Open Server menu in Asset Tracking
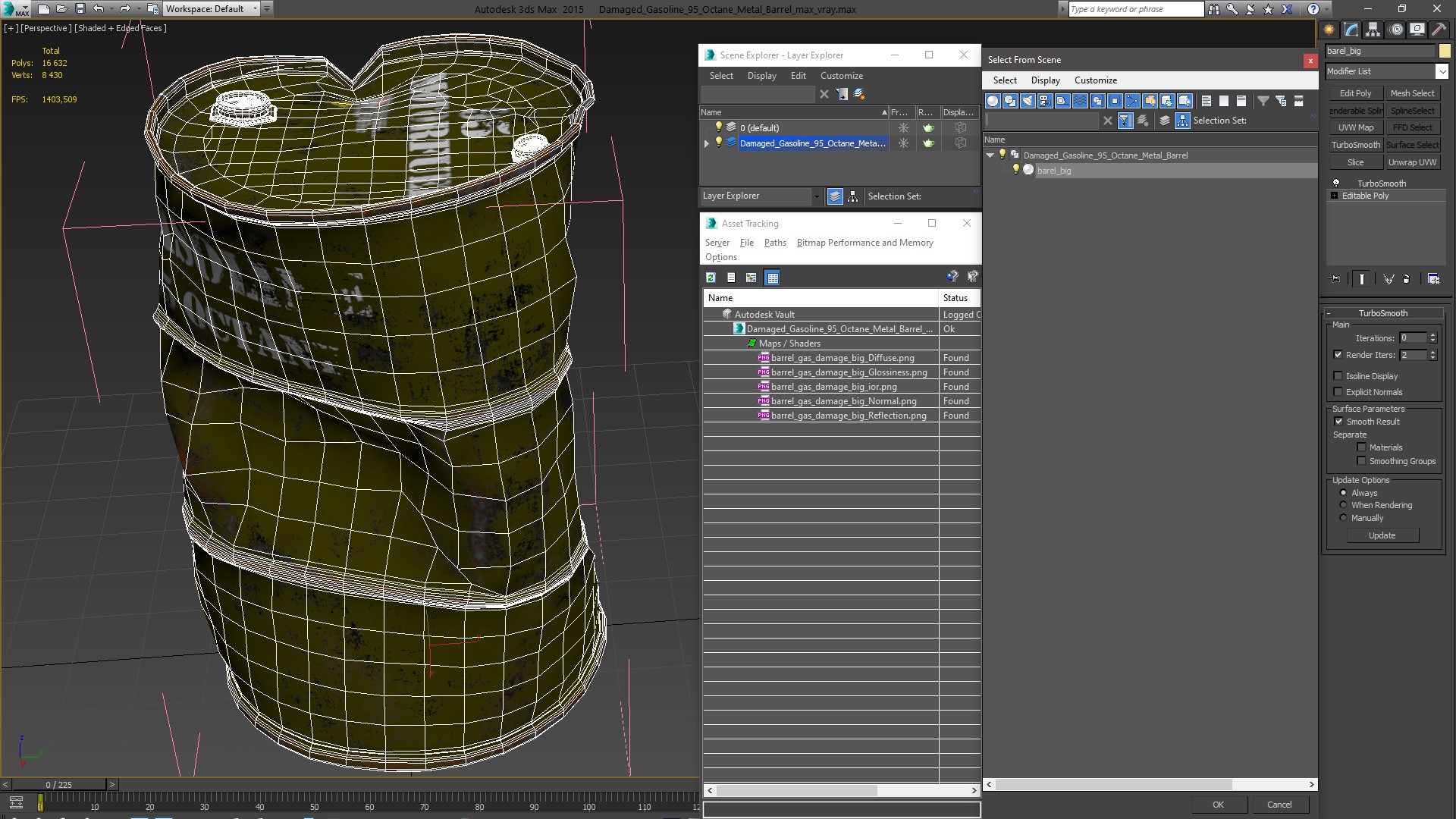This screenshot has width=1456, height=819. tap(717, 243)
